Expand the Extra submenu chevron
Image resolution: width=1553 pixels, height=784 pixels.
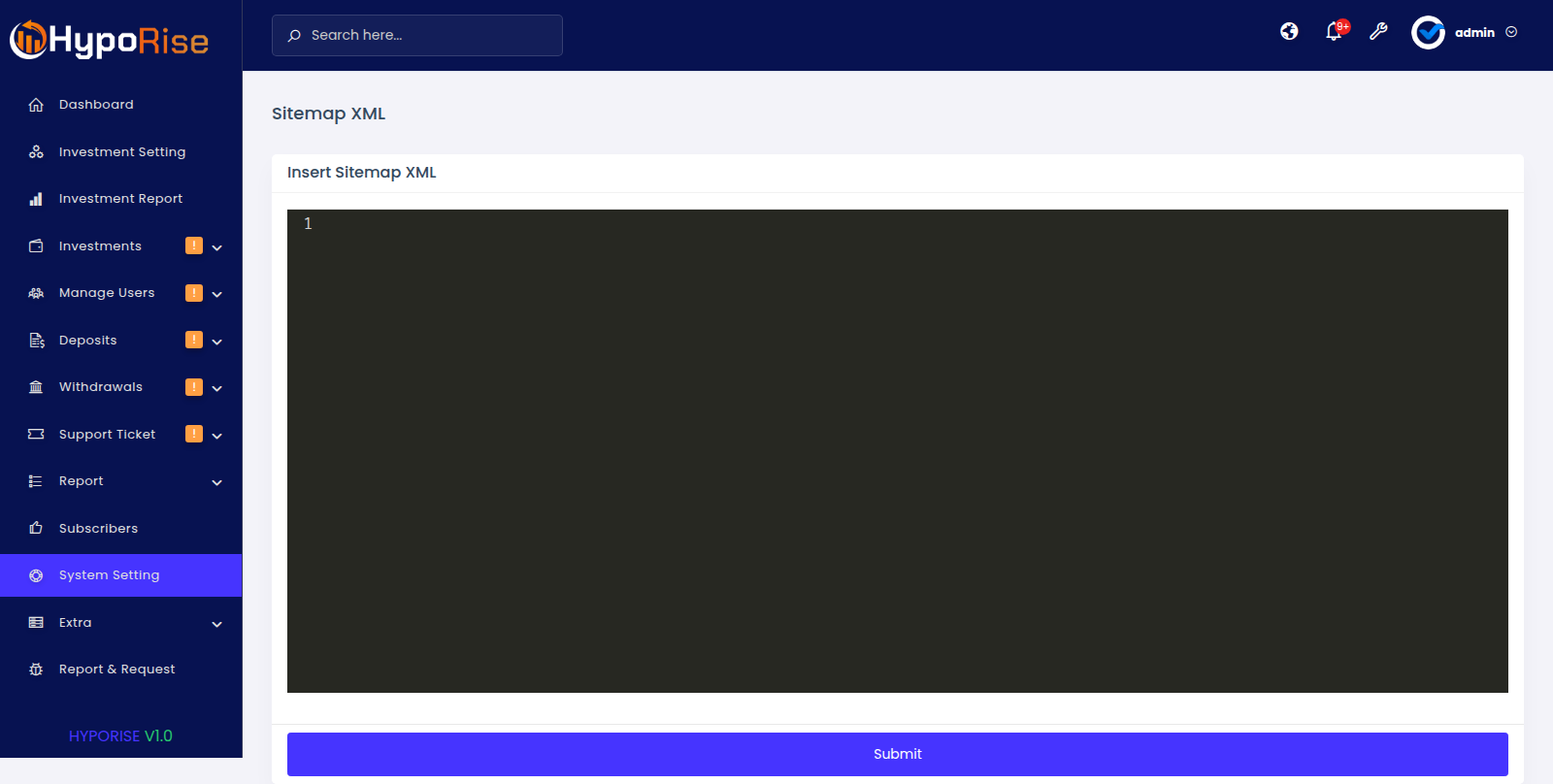pos(217,624)
